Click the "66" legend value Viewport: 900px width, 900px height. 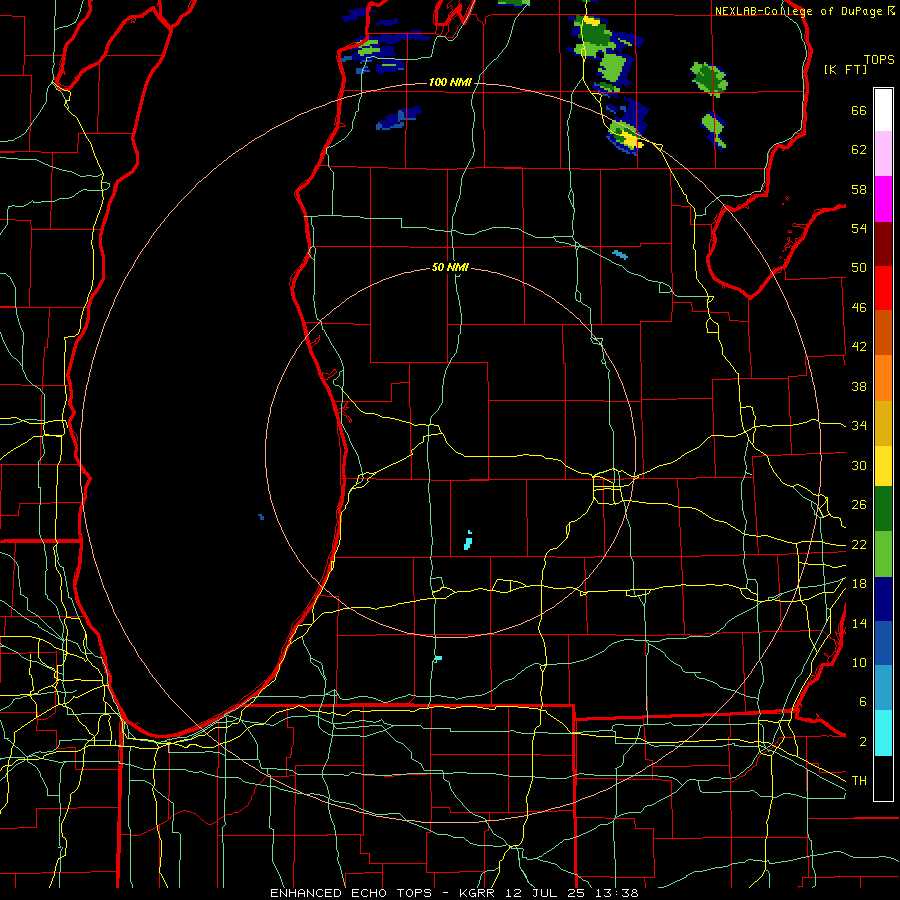coord(859,111)
